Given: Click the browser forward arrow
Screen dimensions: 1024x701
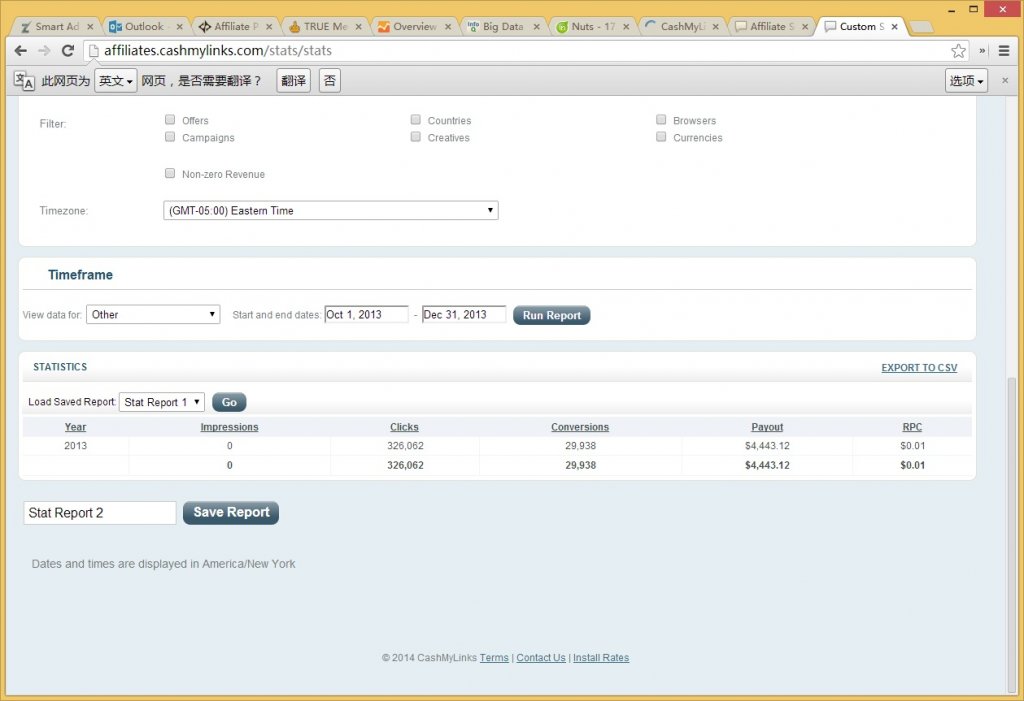Looking at the screenshot, I should [44, 50].
